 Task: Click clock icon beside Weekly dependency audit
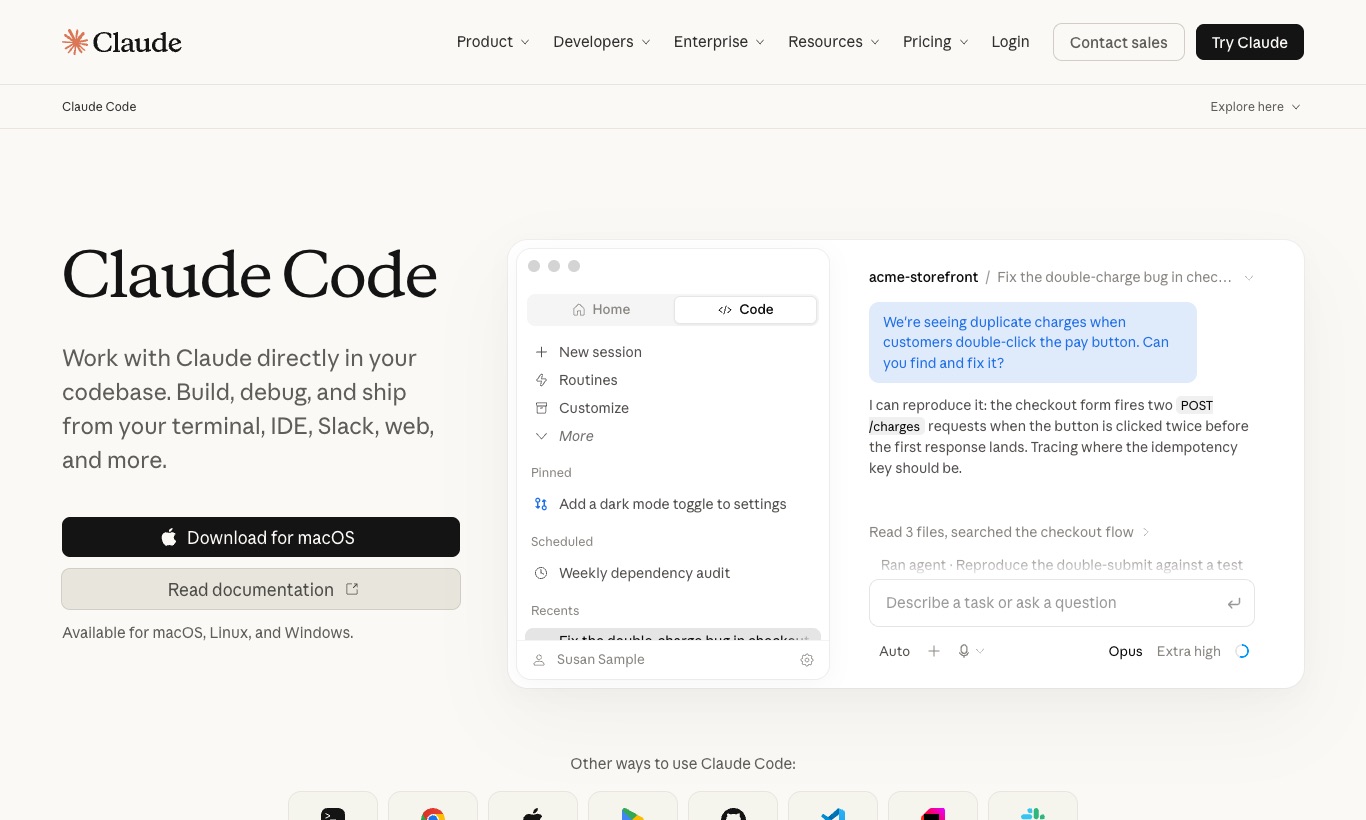pos(541,573)
